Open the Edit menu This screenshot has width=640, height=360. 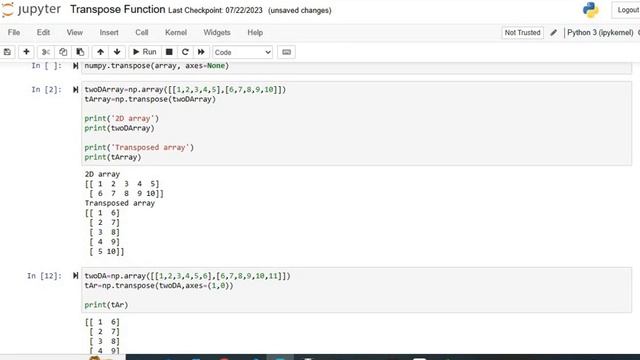coord(43,33)
